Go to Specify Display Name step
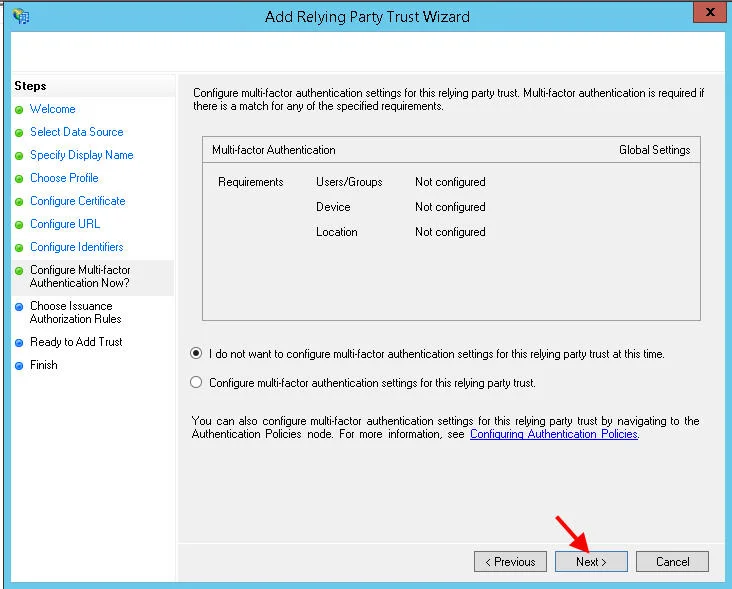Image resolution: width=732 pixels, height=589 pixels. (x=82, y=155)
